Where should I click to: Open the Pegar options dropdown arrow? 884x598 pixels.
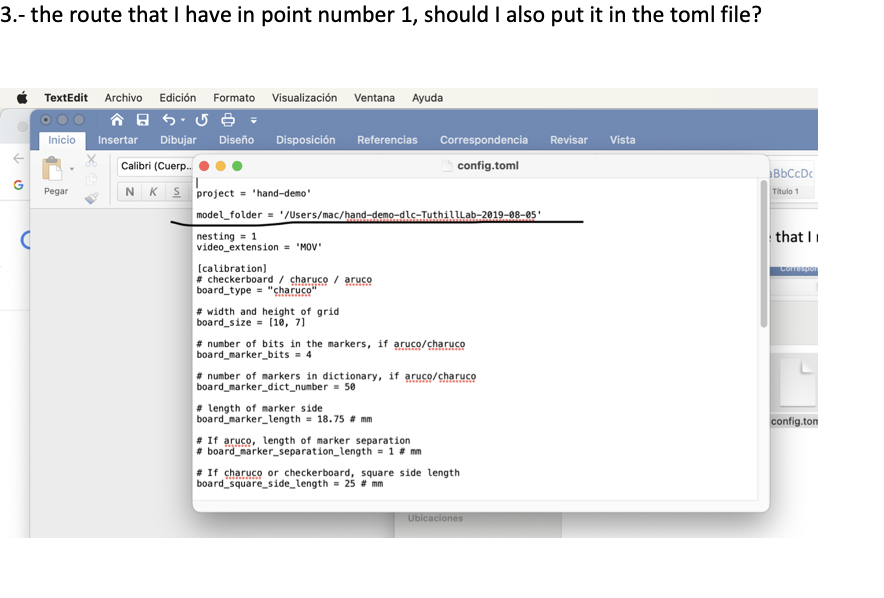point(72,168)
